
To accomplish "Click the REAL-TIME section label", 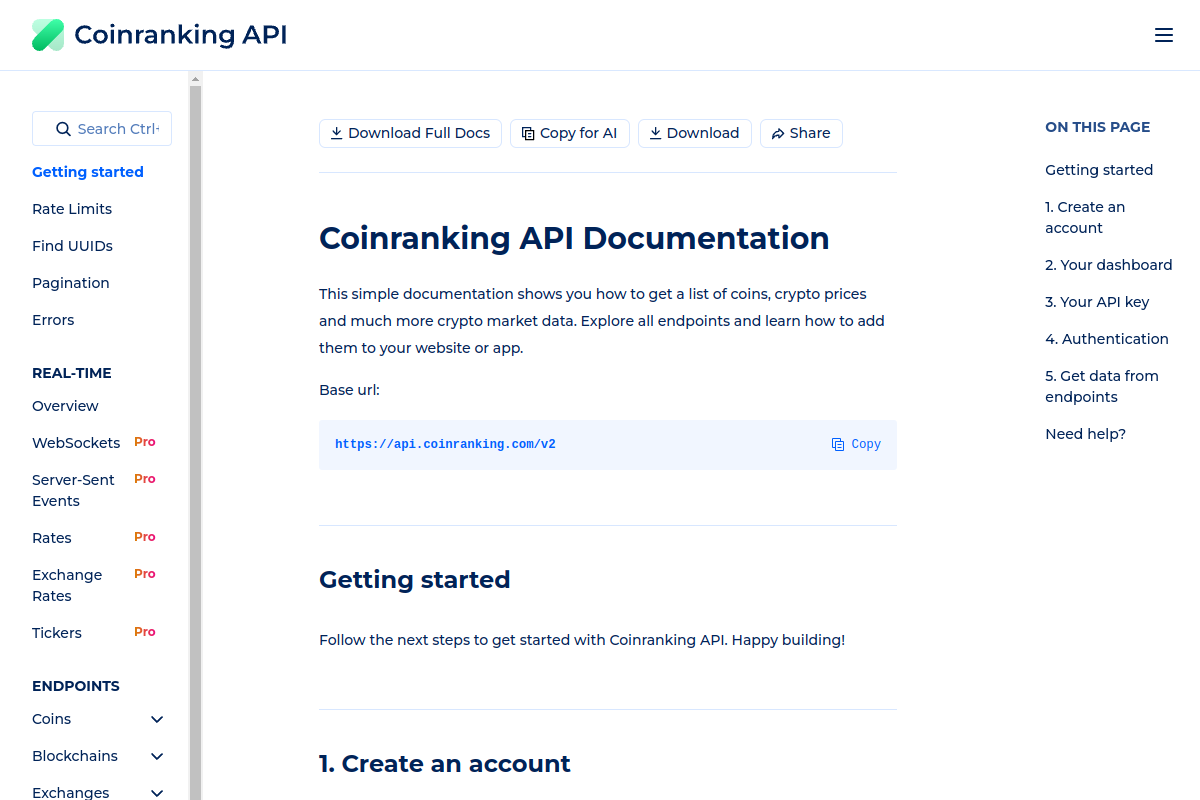I will (72, 373).
